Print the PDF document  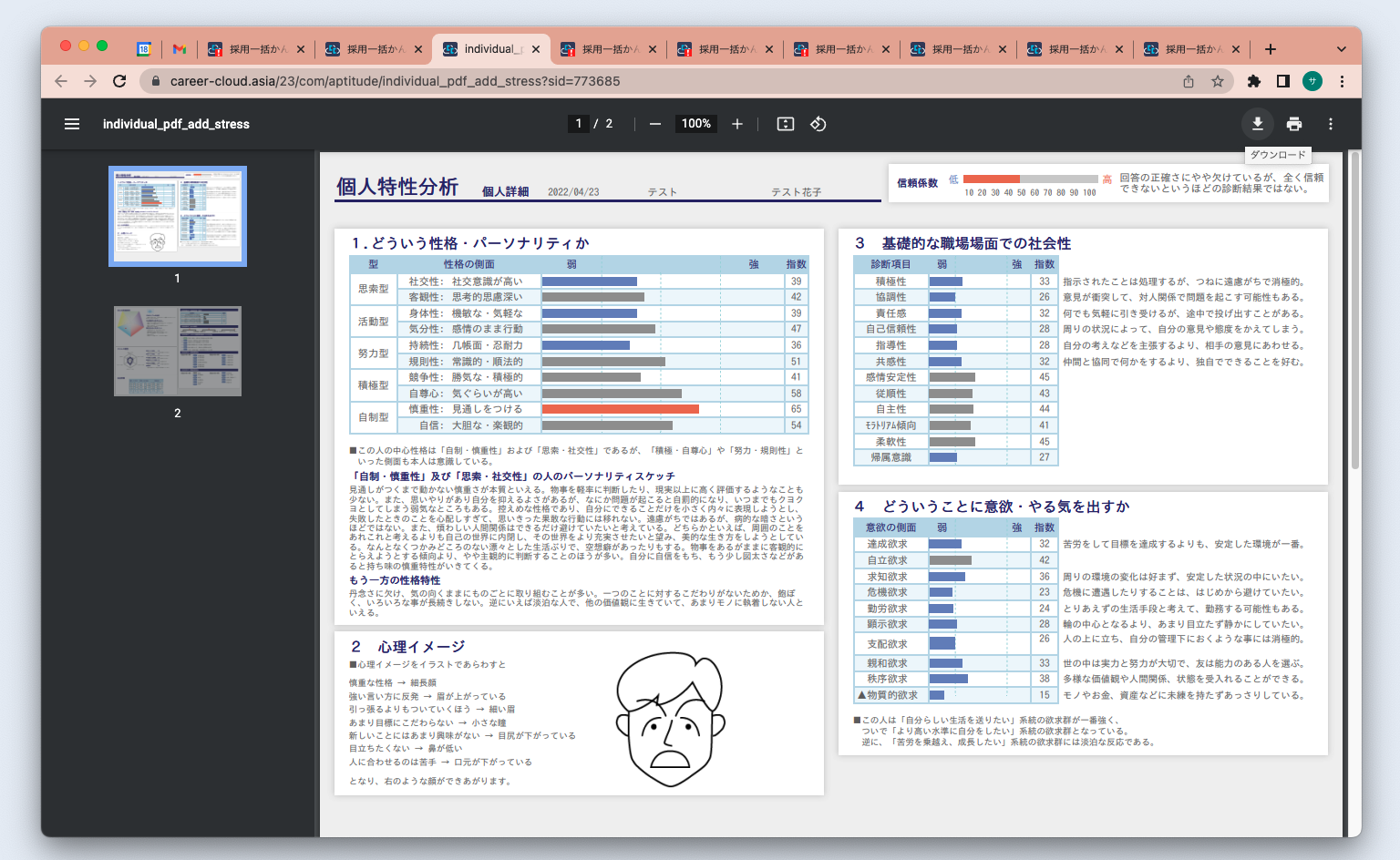(1294, 123)
